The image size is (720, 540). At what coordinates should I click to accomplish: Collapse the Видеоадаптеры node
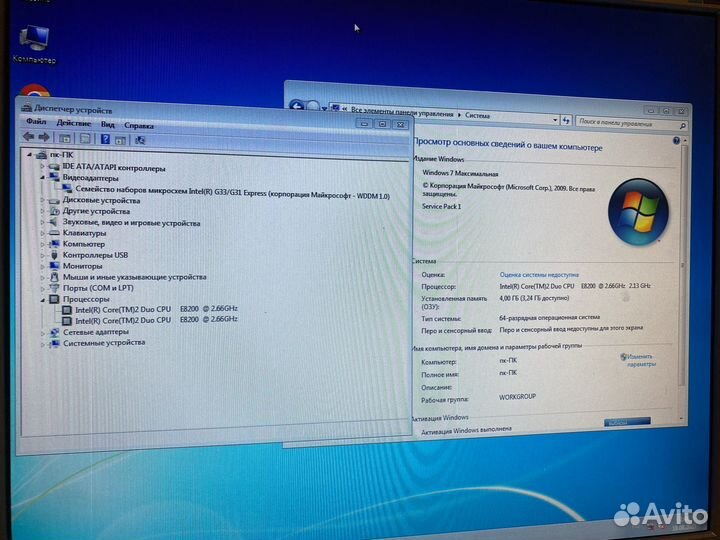pos(42,177)
